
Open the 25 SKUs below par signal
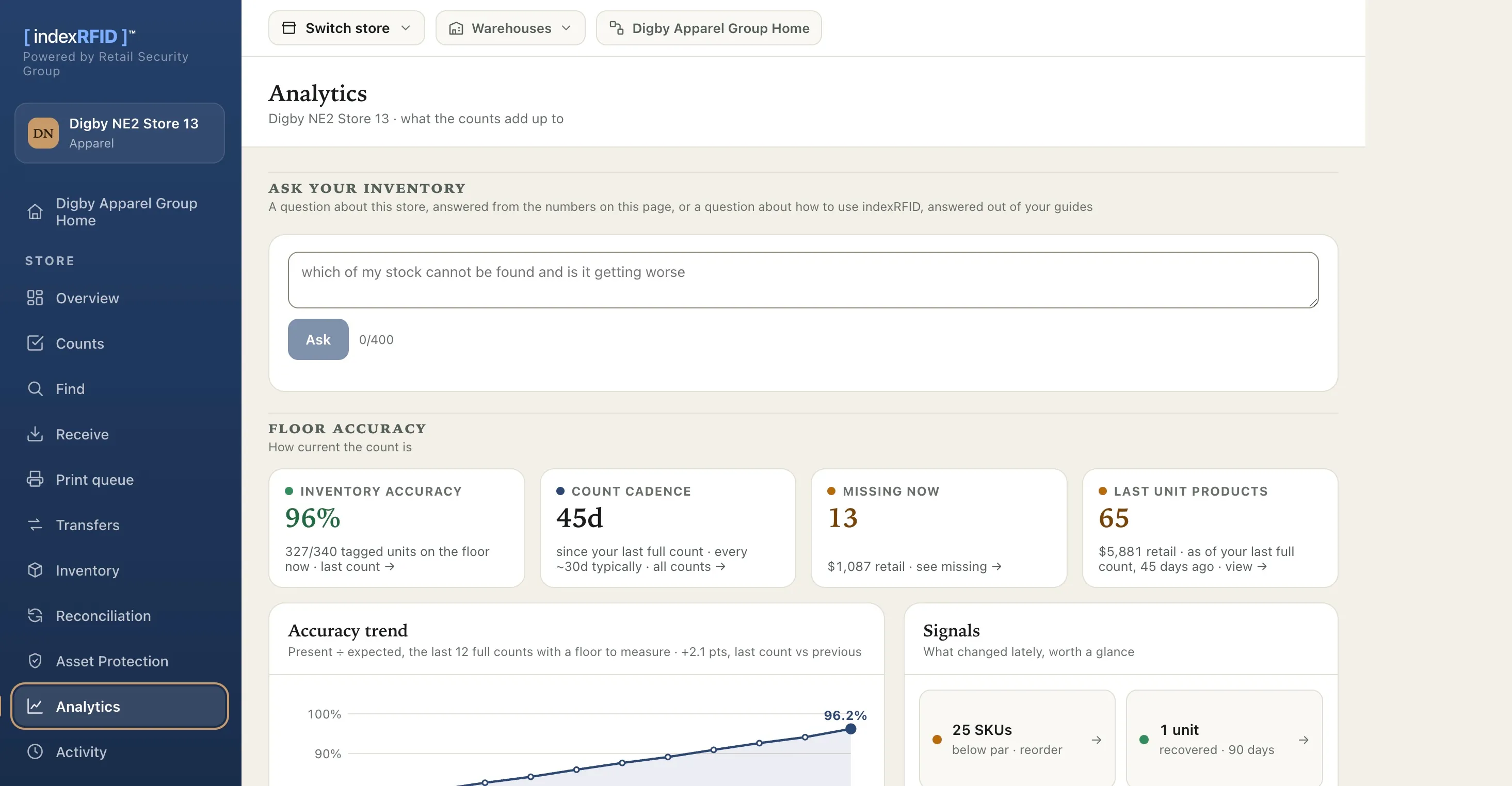tap(1017, 739)
